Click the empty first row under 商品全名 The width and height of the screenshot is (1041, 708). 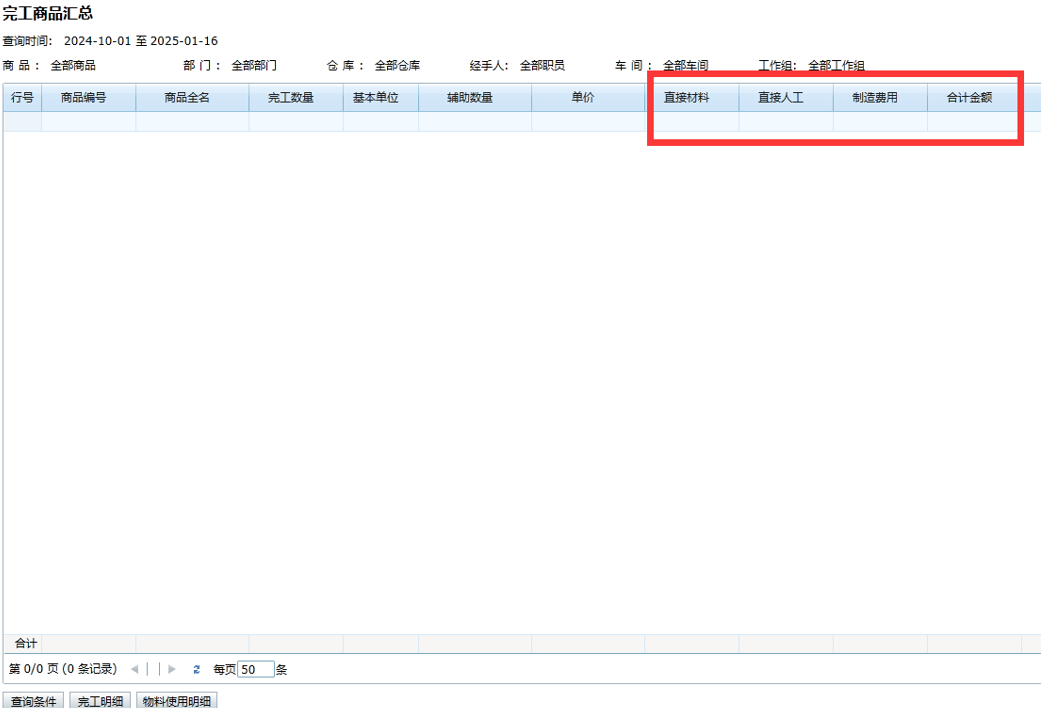191,122
